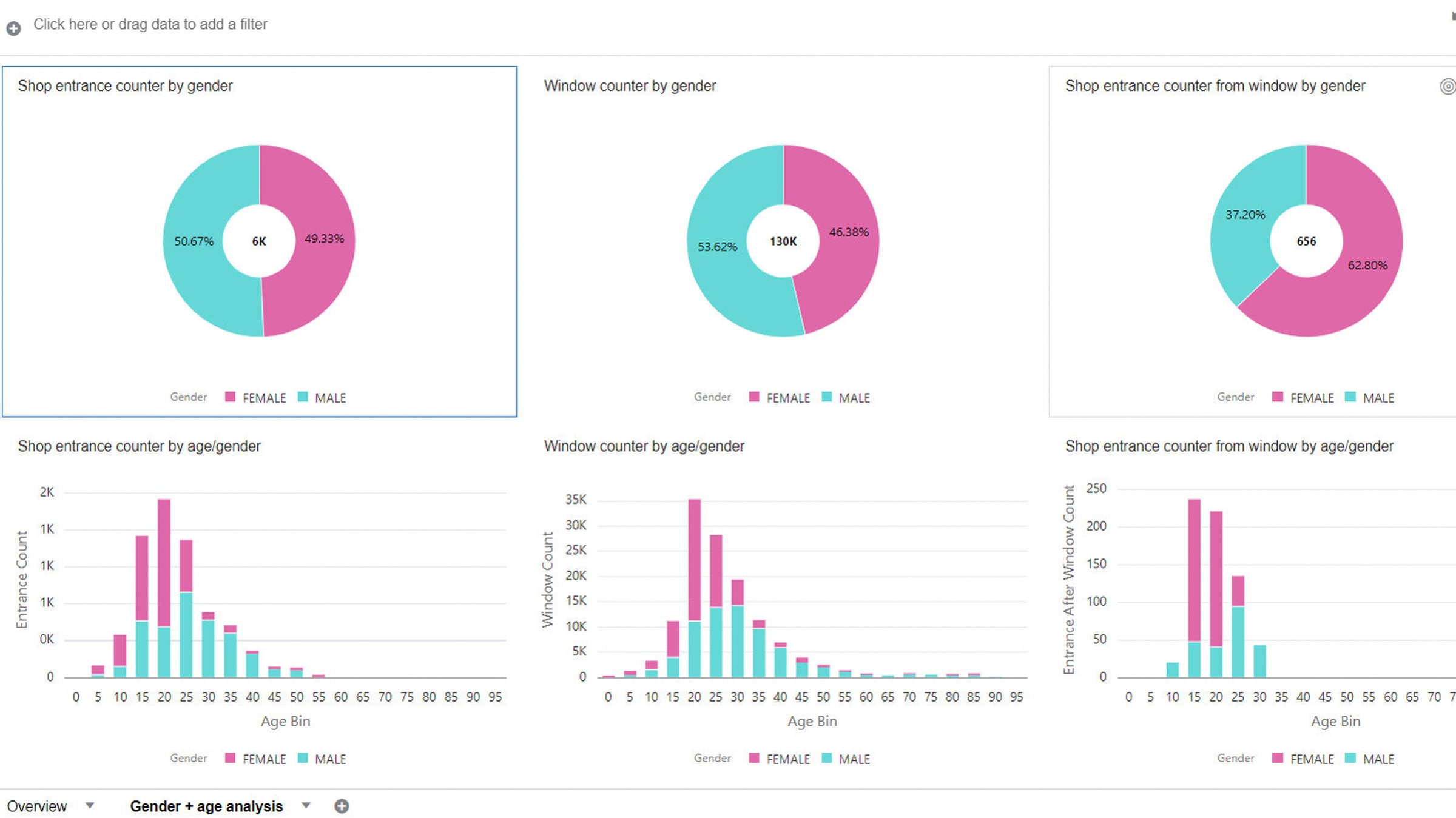Click the add filter plus icon
Screen dimensions: 1456x818
(13, 28)
